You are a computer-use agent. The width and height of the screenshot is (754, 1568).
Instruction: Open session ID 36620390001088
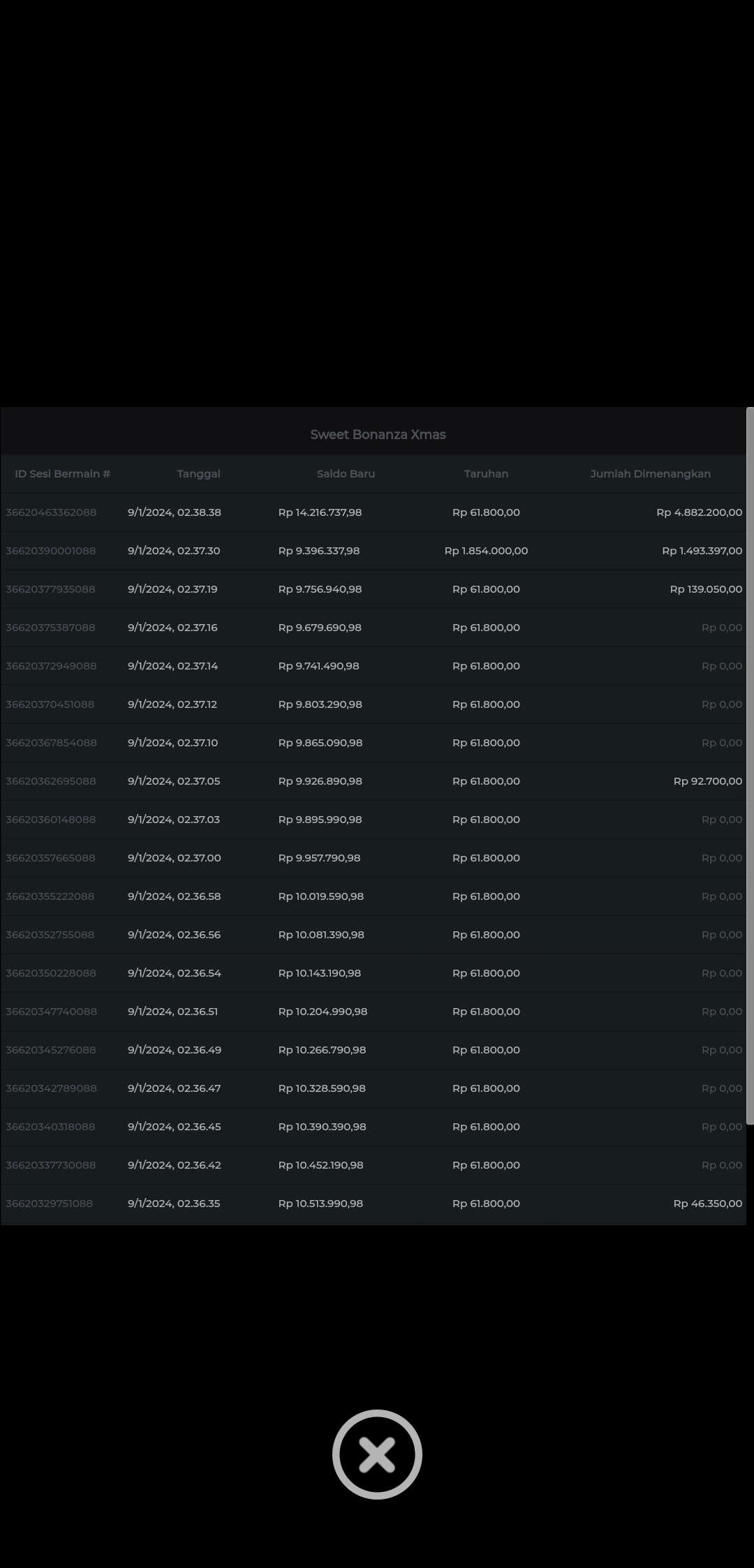(51, 551)
